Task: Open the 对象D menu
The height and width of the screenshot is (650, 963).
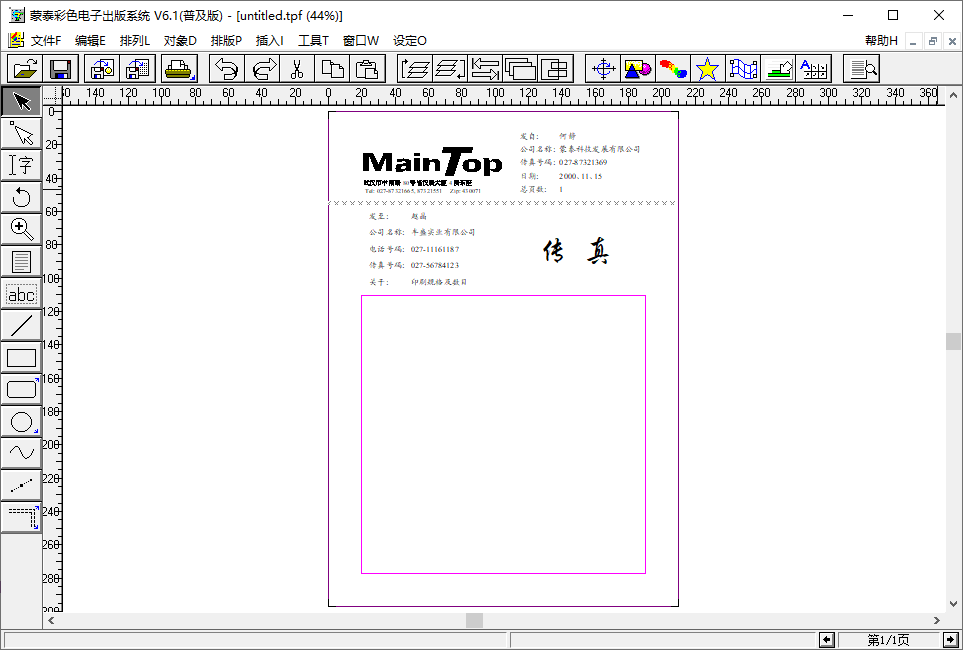Action: pyautogui.click(x=180, y=41)
